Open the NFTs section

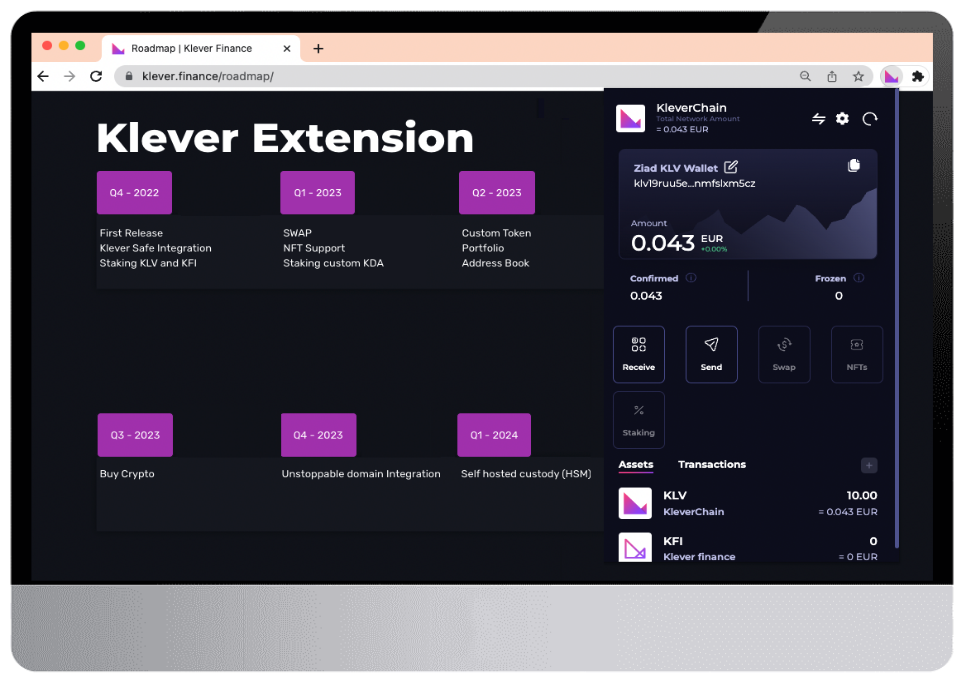coord(857,354)
